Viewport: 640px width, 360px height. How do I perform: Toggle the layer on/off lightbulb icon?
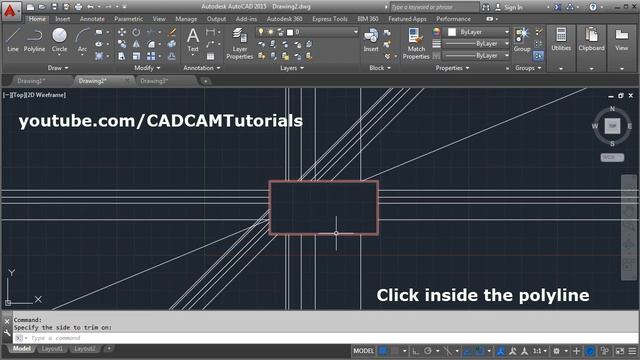[x=260, y=32]
